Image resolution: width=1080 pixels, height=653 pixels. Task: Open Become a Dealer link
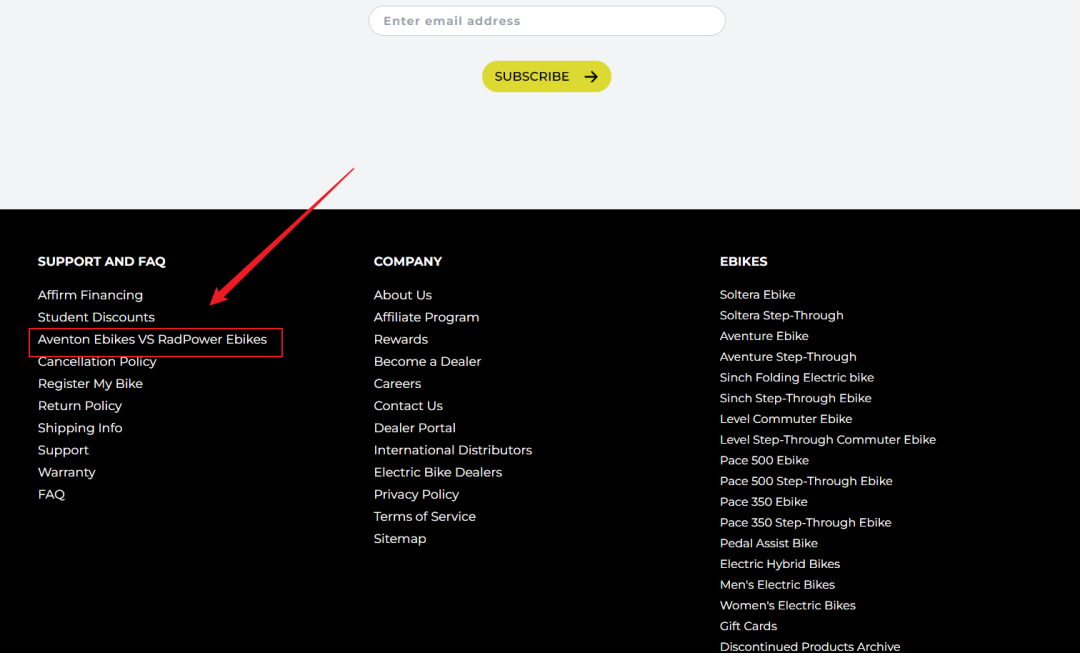(428, 362)
